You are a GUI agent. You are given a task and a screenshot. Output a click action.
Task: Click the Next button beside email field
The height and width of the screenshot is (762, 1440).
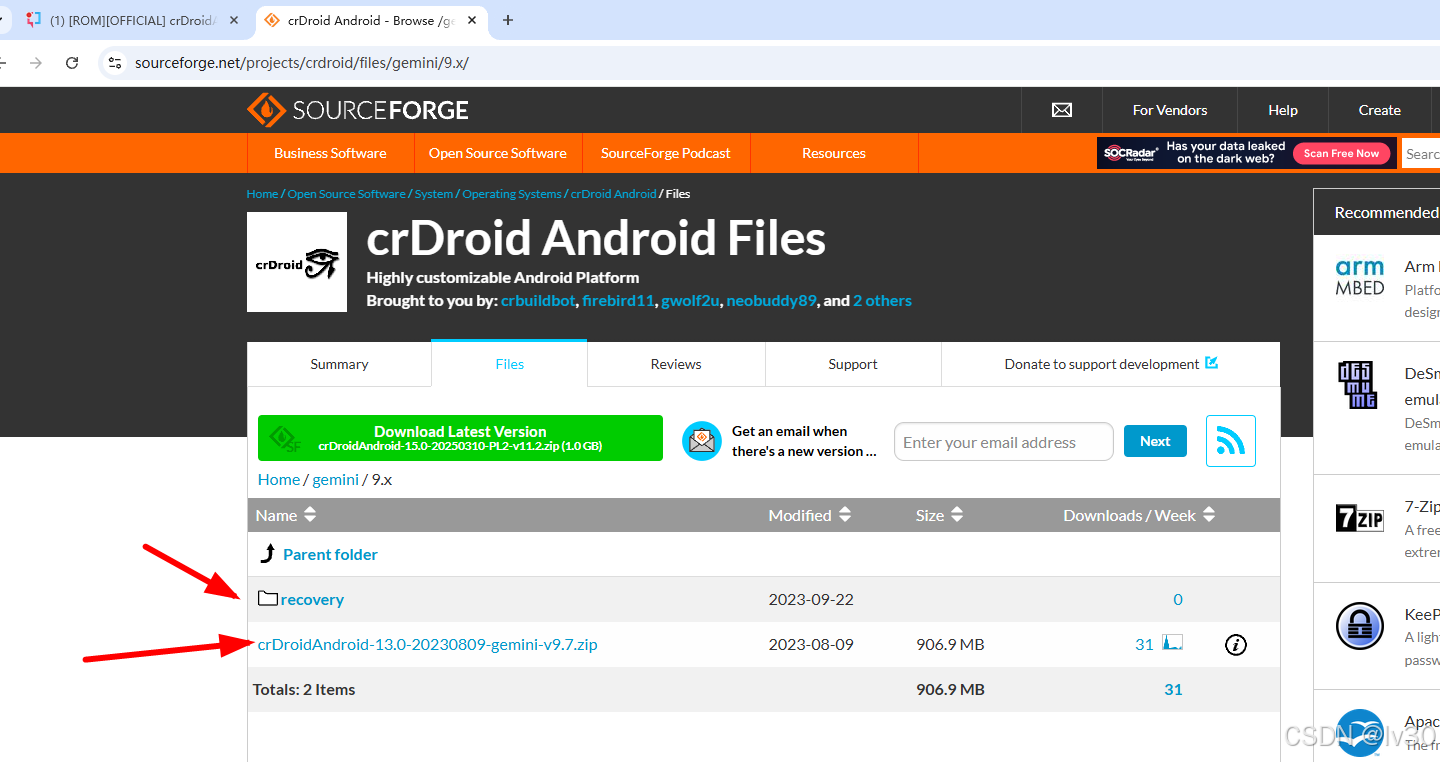click(1155, 441)
